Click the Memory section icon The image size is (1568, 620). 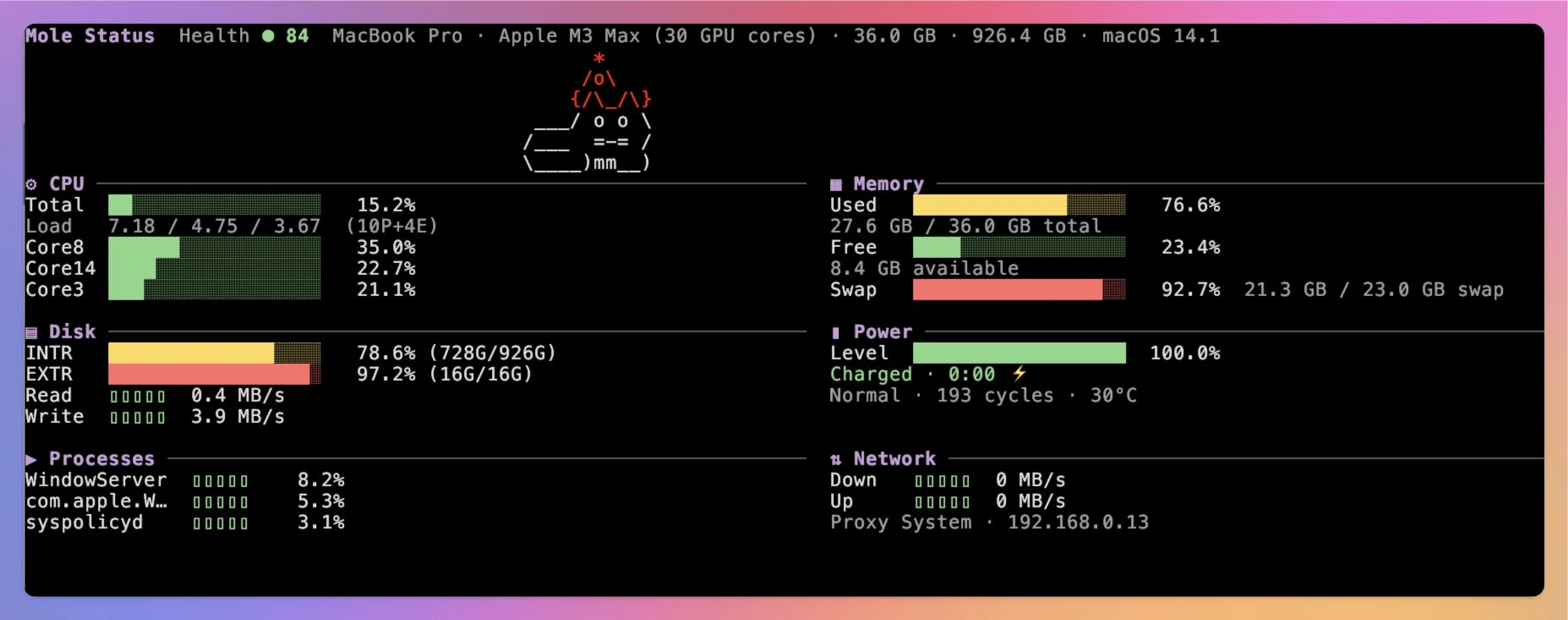[836, 184]
